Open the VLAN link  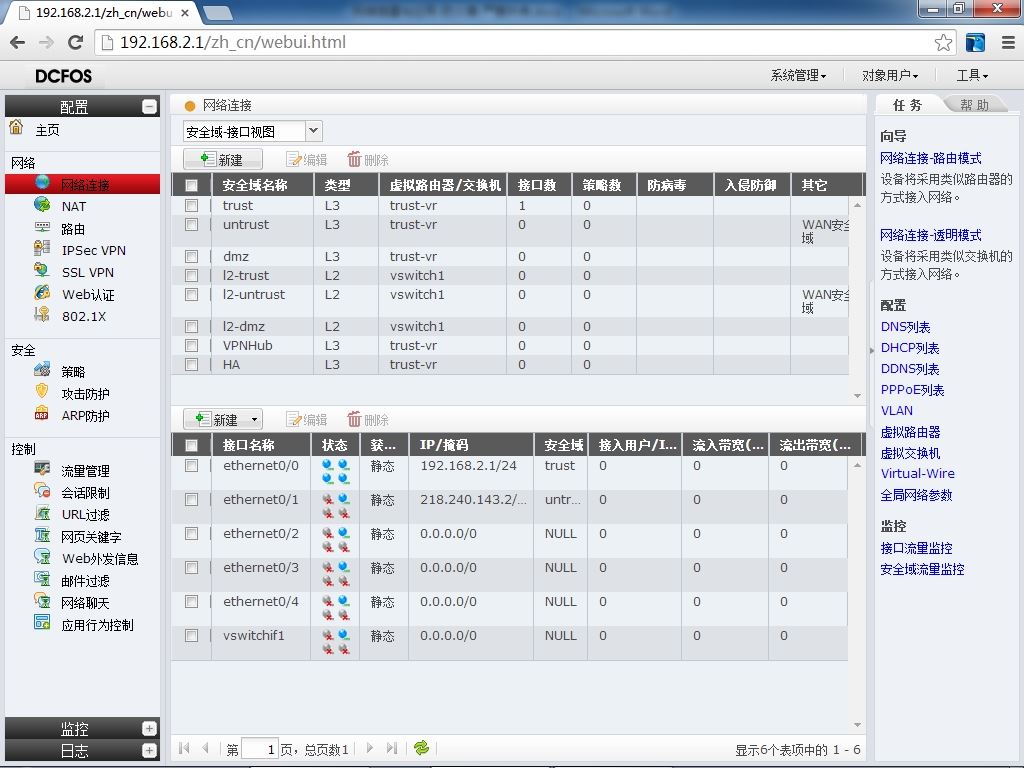coord(897,411)
